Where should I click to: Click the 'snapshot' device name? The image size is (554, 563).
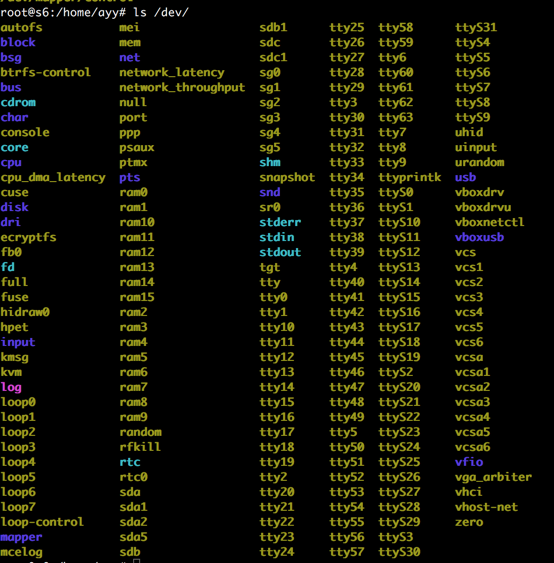click(x=287, y=178)
